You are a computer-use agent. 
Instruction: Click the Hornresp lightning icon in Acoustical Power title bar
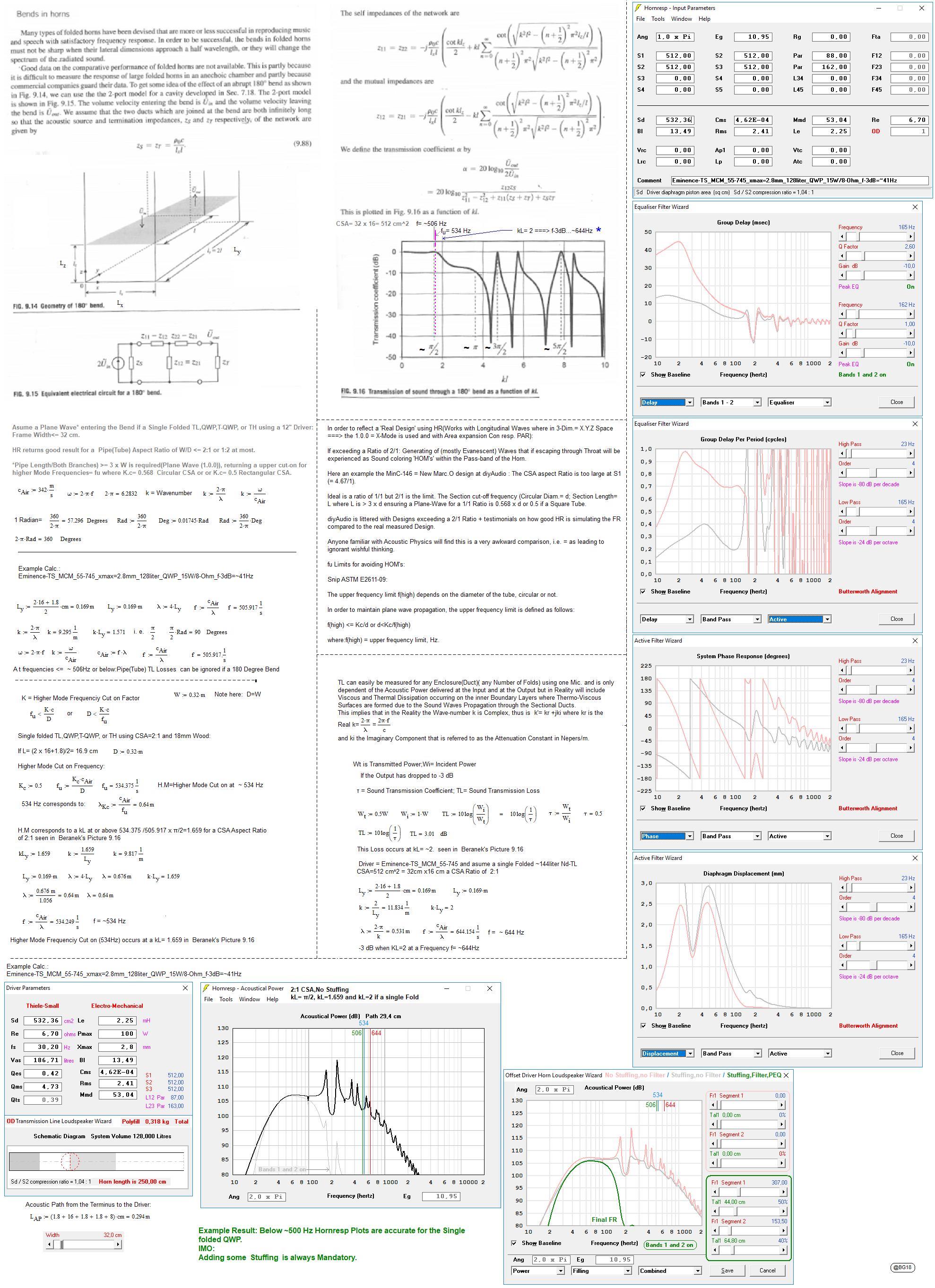[x=207, y=988]
